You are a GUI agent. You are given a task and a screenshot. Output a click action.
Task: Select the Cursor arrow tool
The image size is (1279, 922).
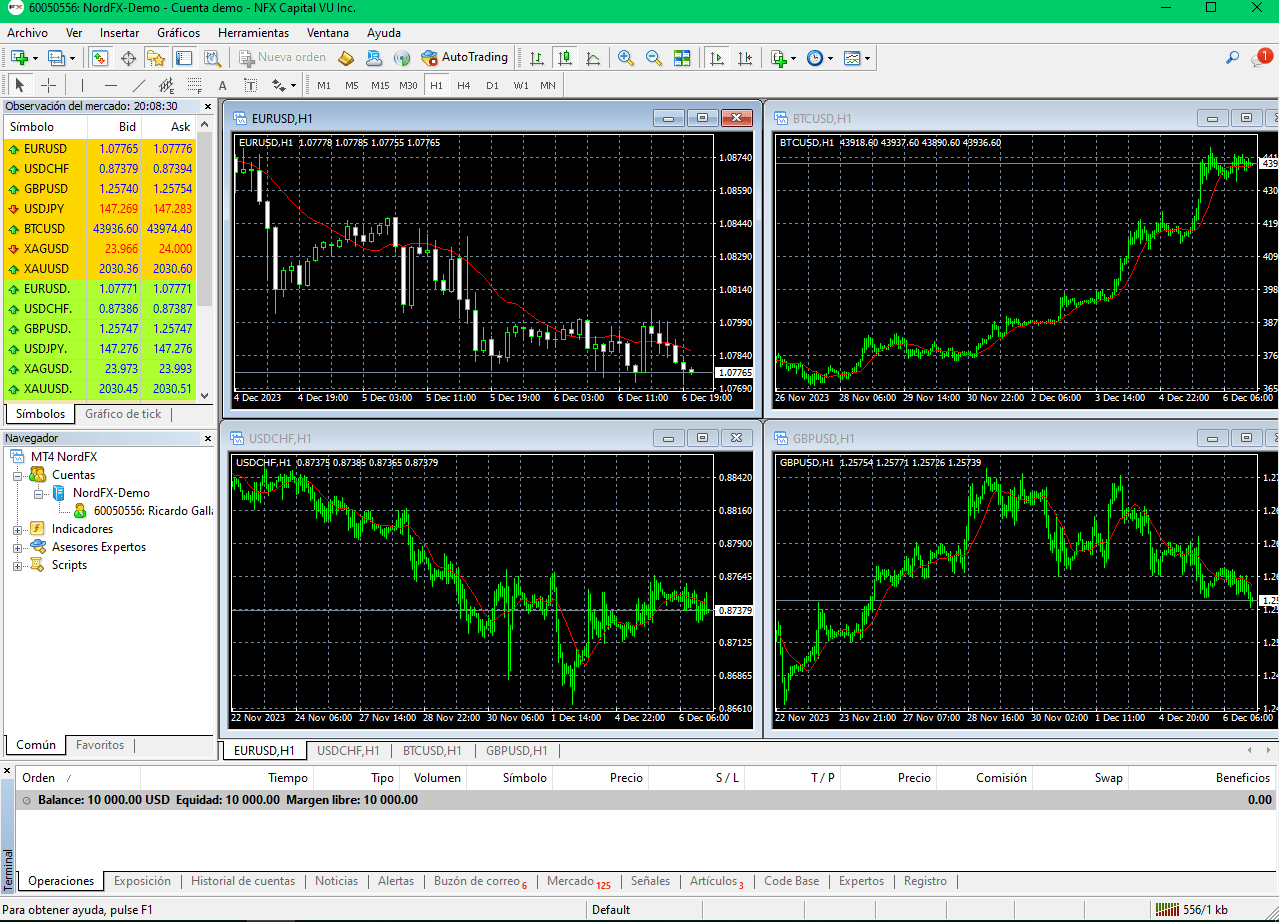[x=19, y=85]
